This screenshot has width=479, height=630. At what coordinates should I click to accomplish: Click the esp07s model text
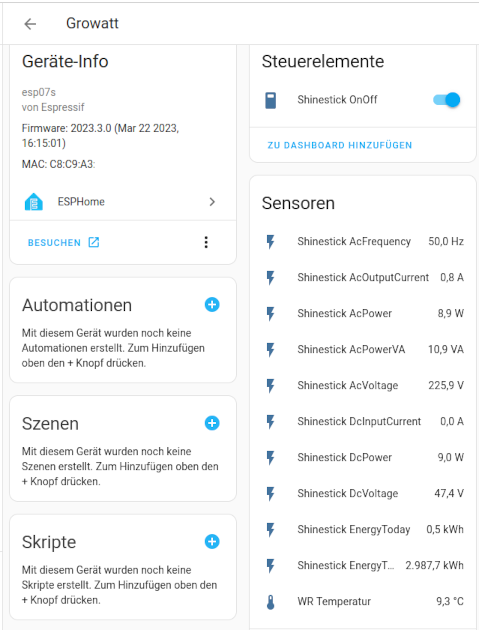tap(39, 92)
